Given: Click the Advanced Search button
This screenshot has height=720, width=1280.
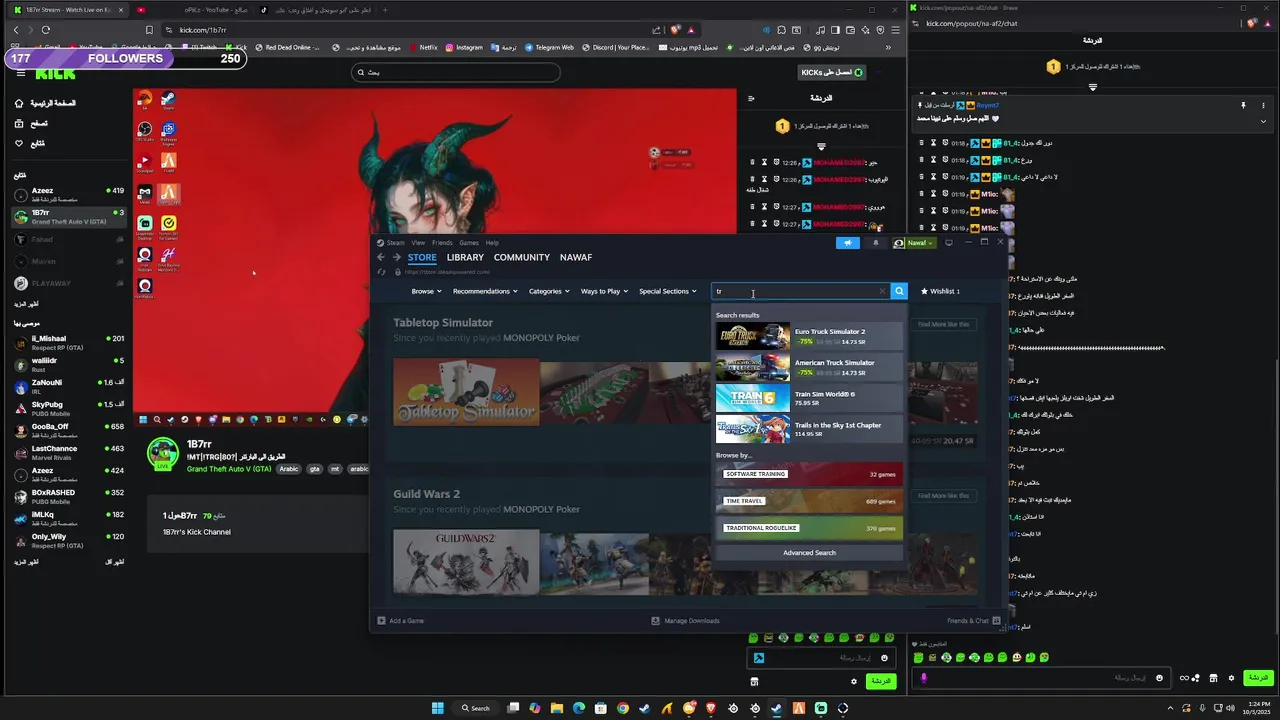Looking at the screenshot, I should tap(809, 553).
